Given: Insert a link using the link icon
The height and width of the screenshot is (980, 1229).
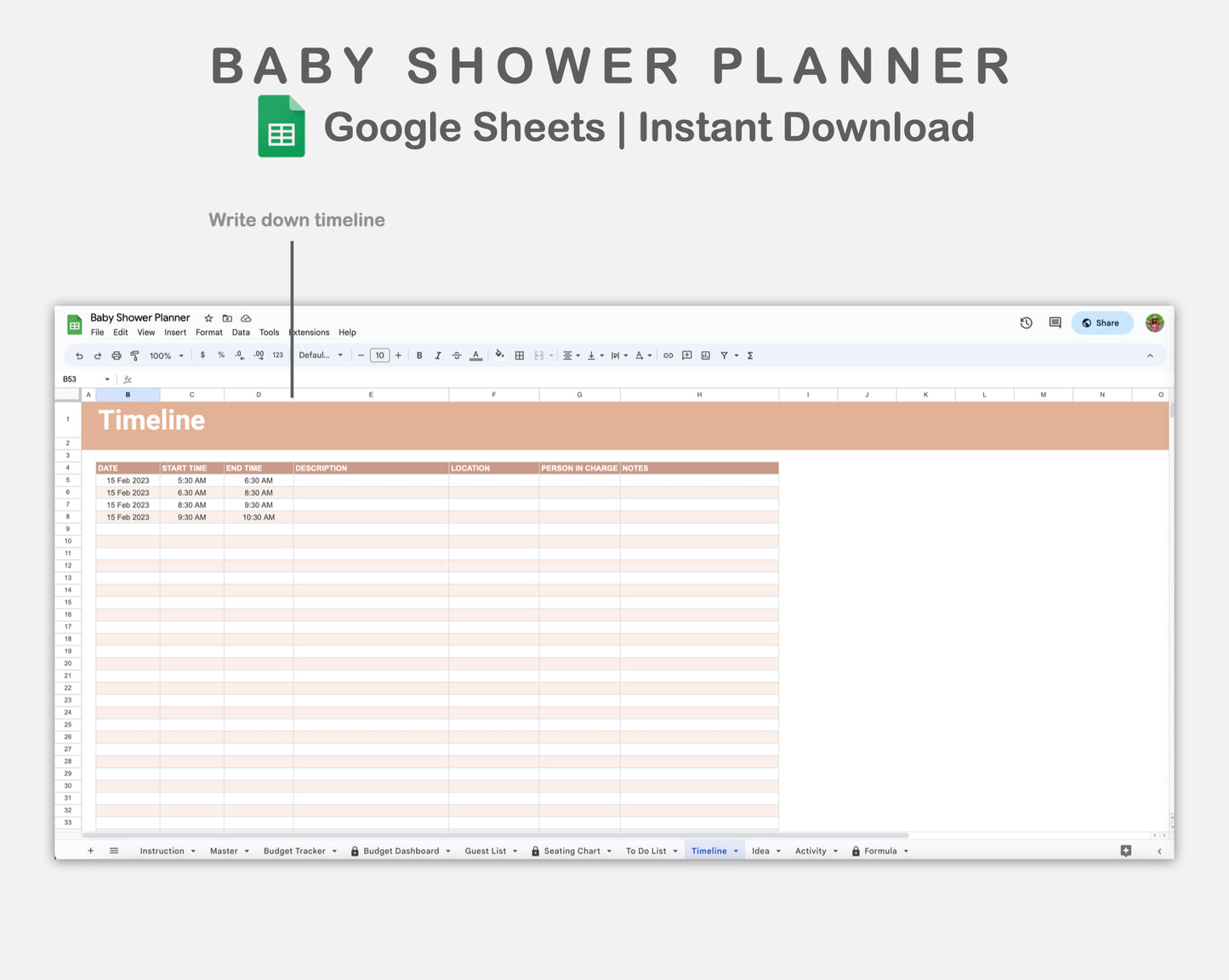Looking at the screenshot, I should [669, 356].
